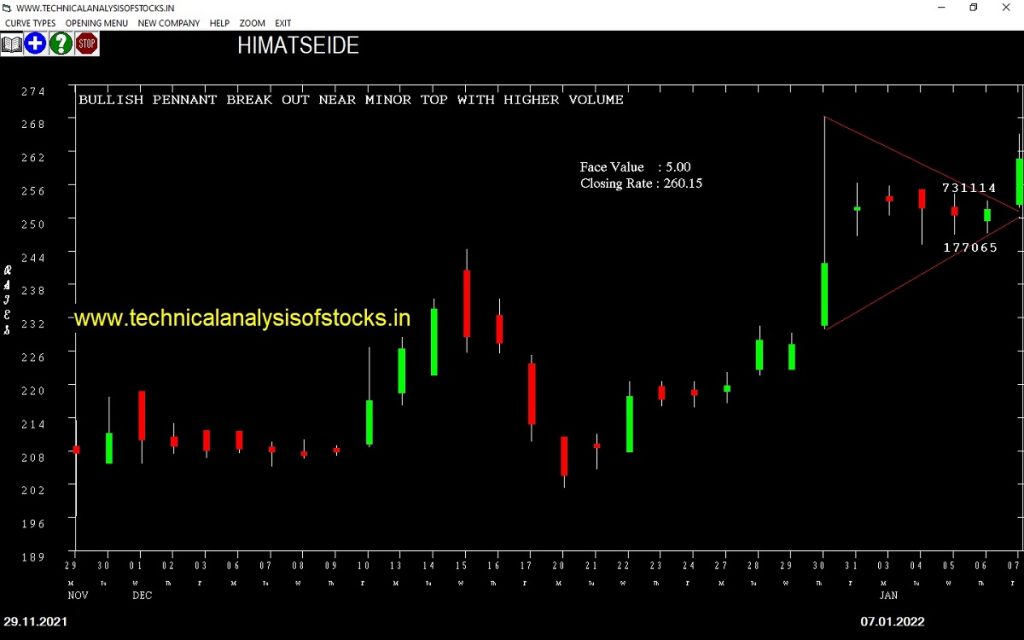The width and height of the screenshot is (1024, 640).
Task: Minimize the stock chart window
Action: pos(940,7)
